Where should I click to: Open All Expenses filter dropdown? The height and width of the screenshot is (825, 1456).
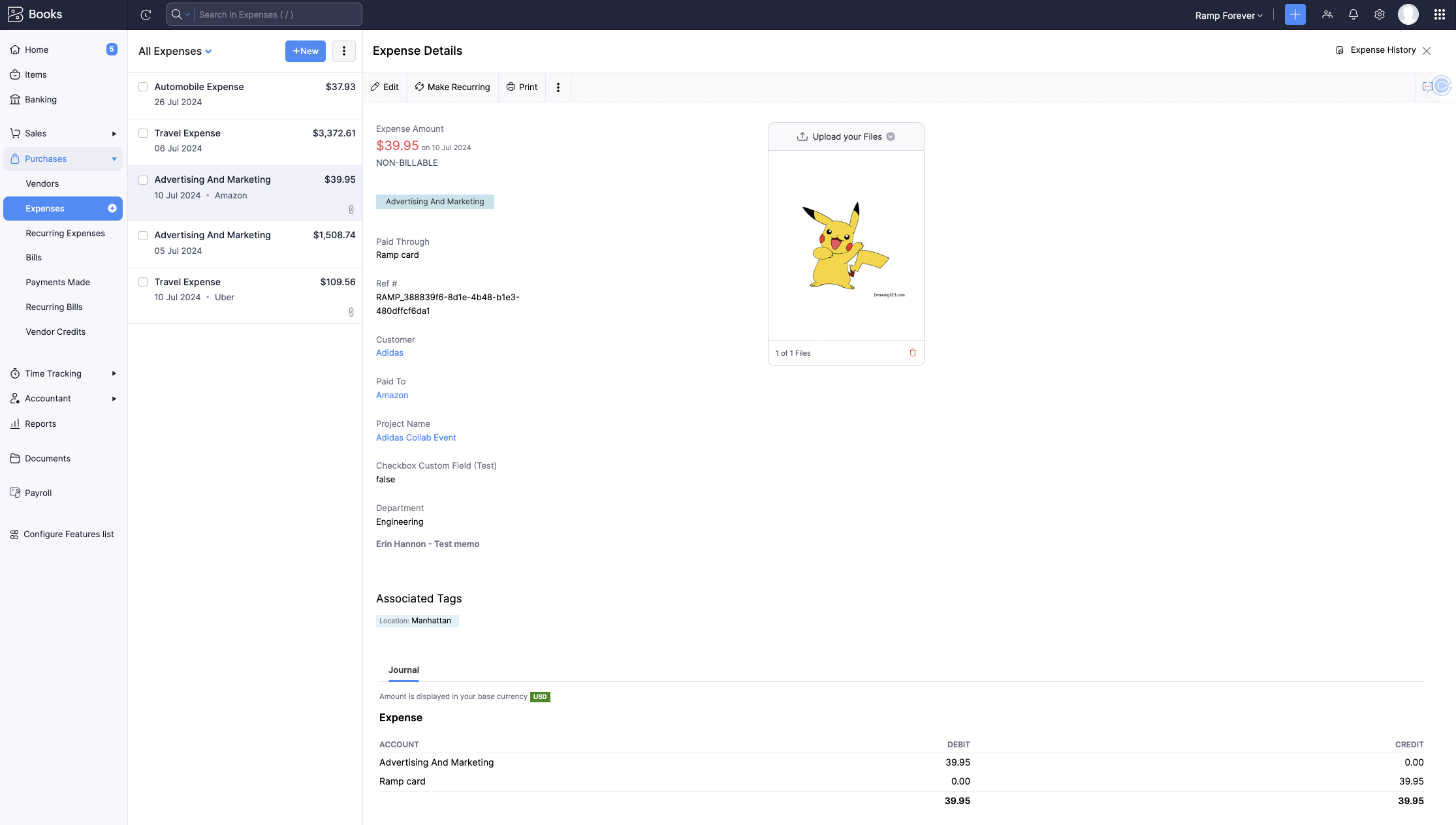coord(175,51)
